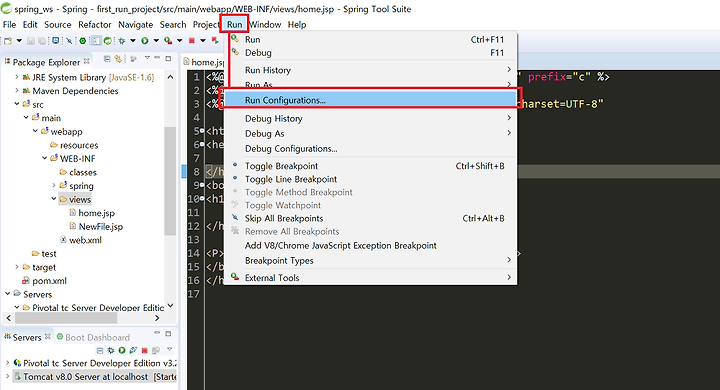Open the Run History submenu
The height and width of the screenshot is (390, 720).
click(370, 70)
